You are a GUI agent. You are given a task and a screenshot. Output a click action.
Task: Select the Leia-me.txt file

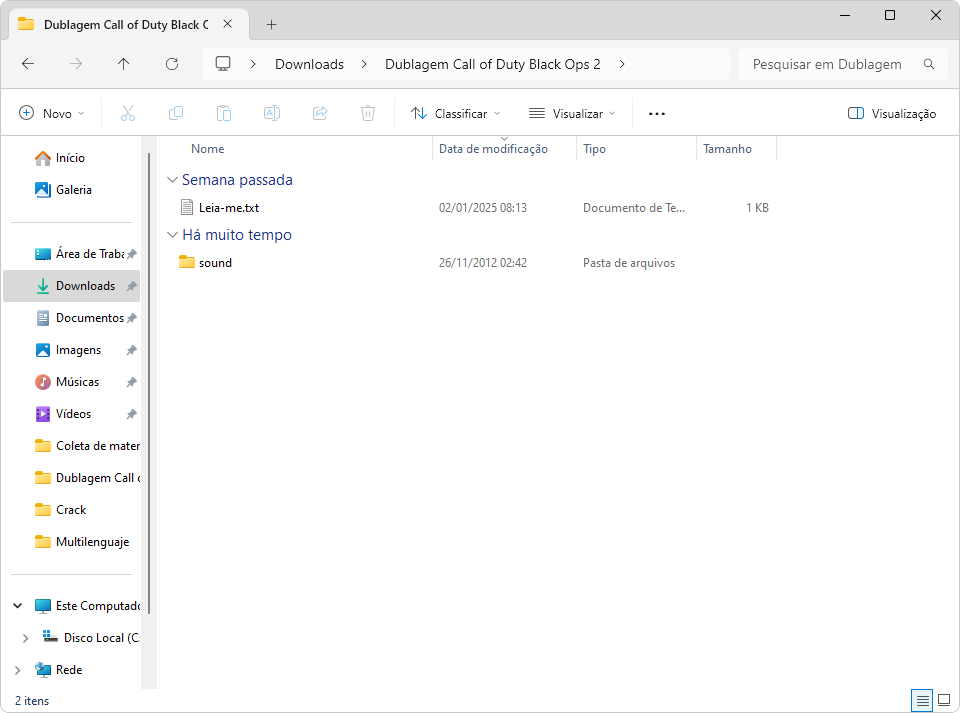click(229, 208)
